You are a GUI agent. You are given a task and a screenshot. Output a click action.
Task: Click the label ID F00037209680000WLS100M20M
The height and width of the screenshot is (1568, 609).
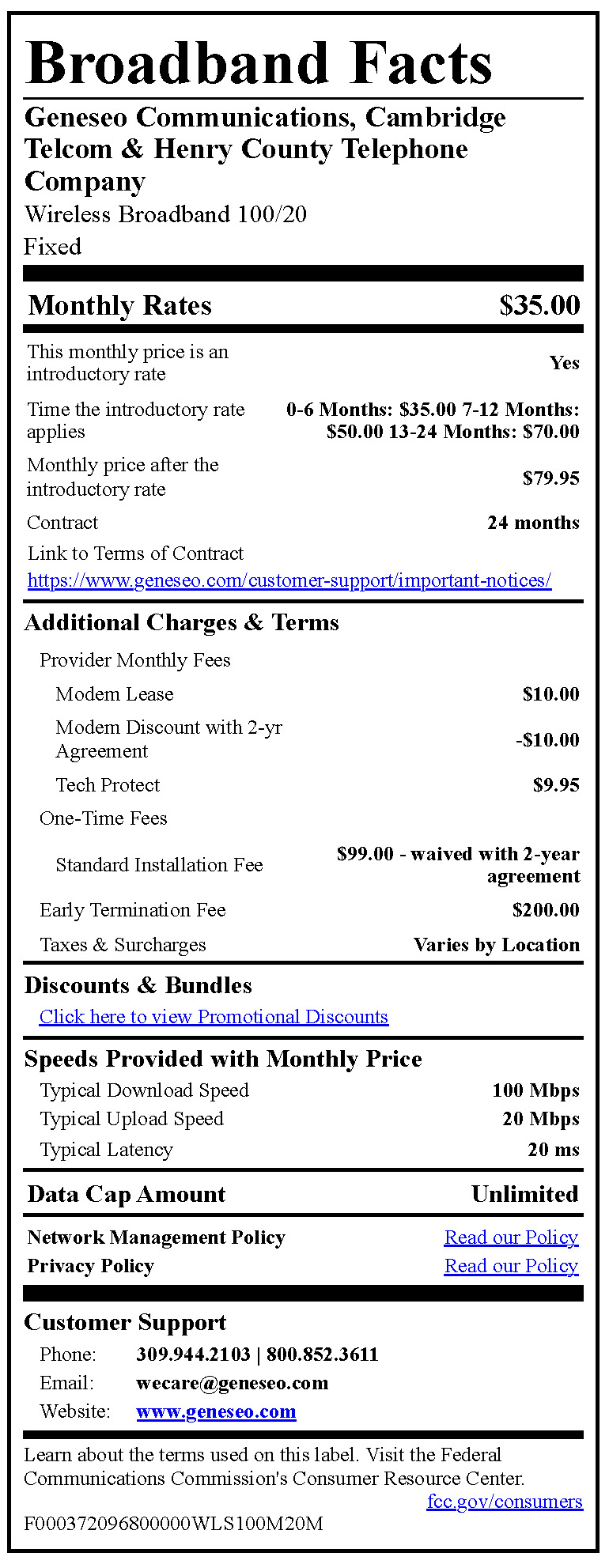(173, 1524)
